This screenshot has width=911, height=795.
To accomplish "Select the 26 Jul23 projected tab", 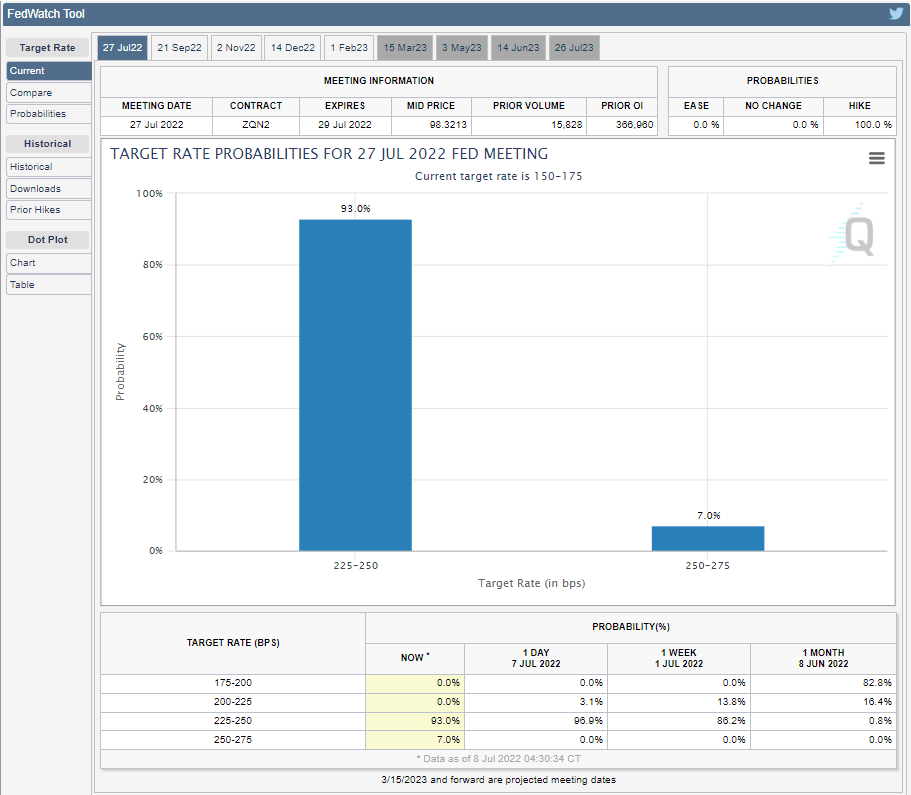I will tap(574, 47).
